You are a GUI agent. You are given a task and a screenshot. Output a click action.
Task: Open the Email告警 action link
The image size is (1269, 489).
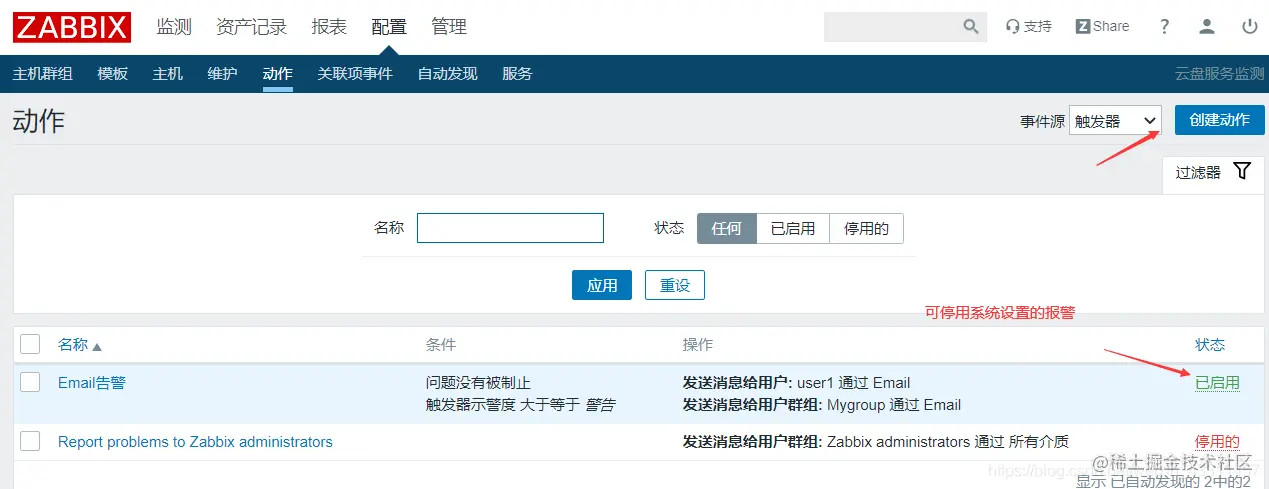point(92,382)
